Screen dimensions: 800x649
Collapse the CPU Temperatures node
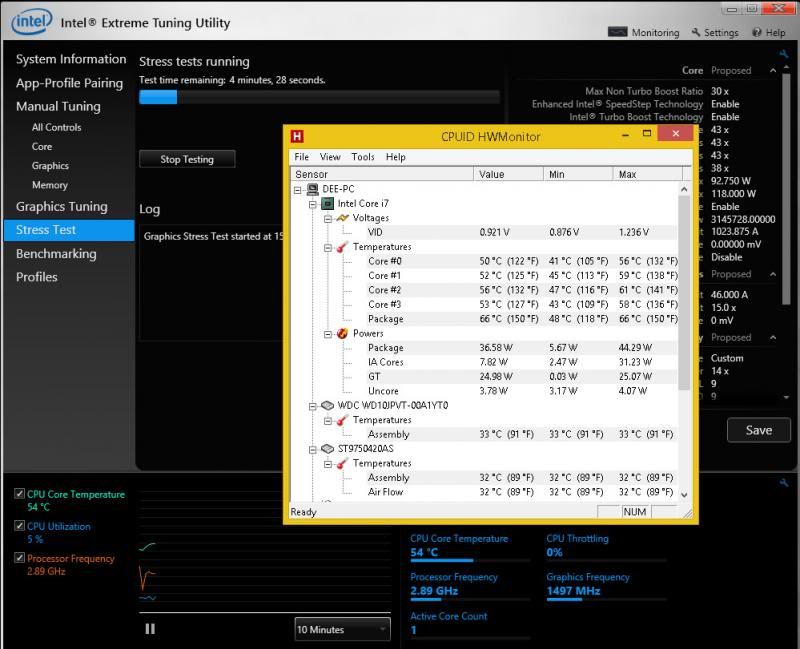(x=328, y=248)
